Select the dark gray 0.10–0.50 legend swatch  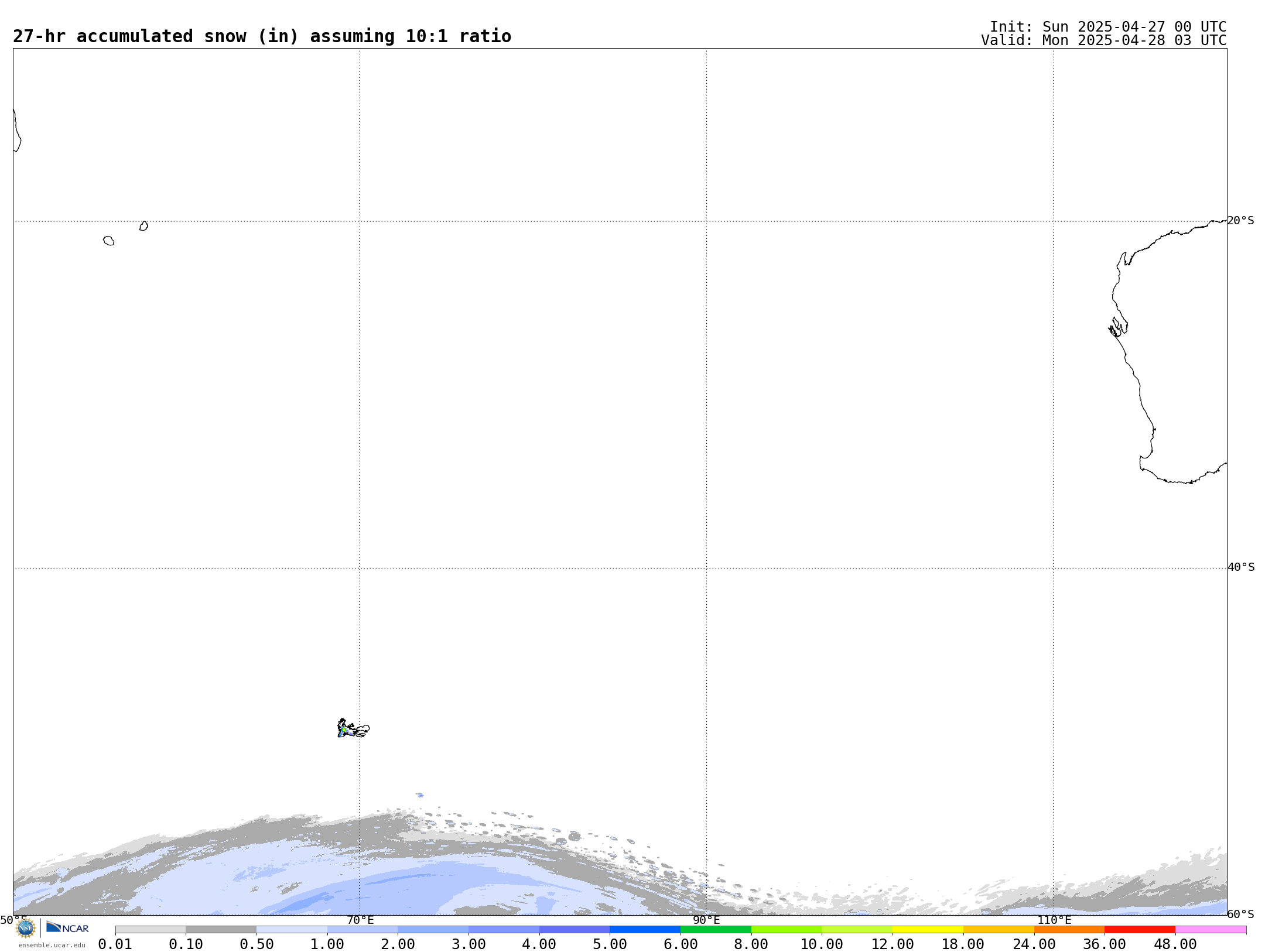(x=221, y=930)
